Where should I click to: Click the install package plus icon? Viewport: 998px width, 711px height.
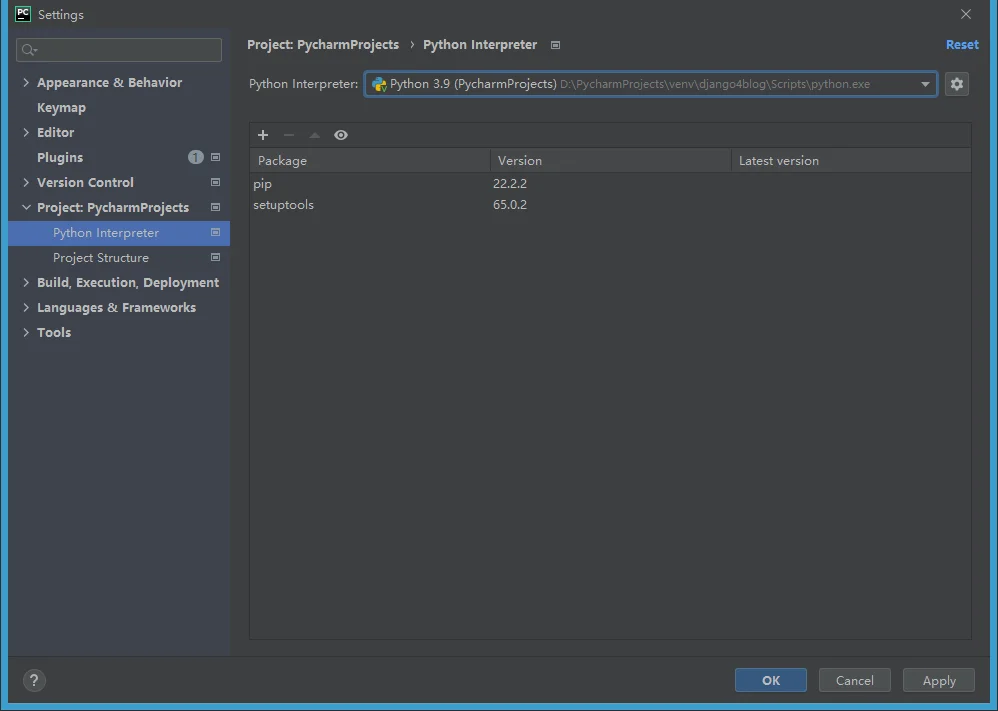pos(263,135)
